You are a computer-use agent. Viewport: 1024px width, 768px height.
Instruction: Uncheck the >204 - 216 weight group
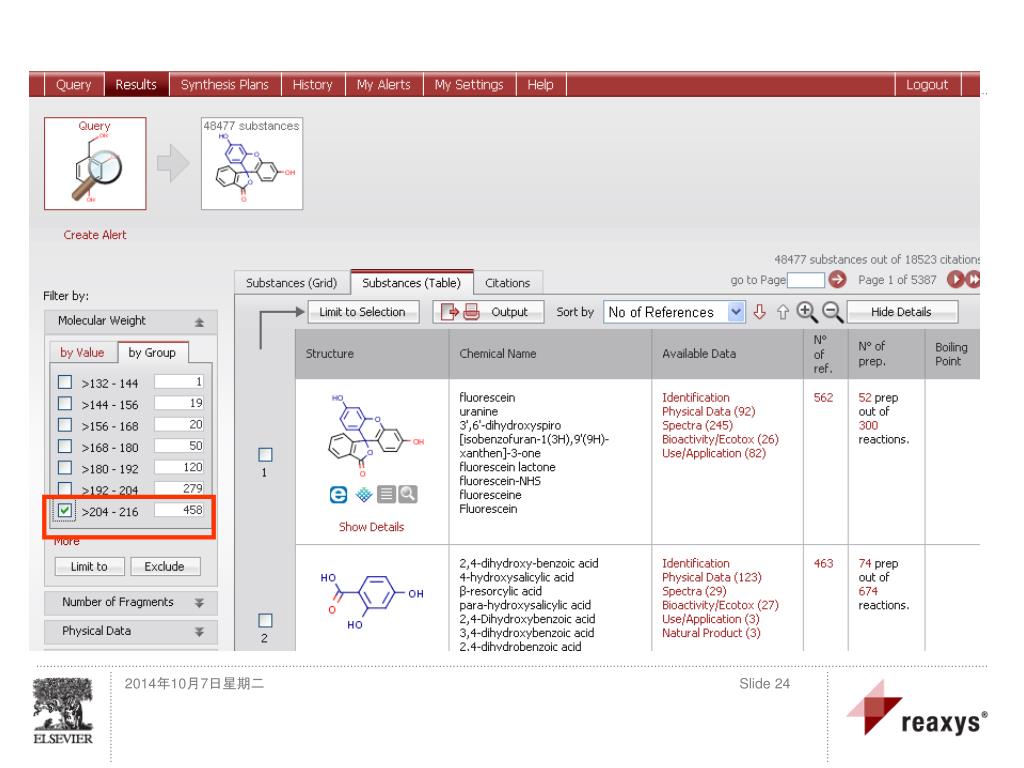65,510
